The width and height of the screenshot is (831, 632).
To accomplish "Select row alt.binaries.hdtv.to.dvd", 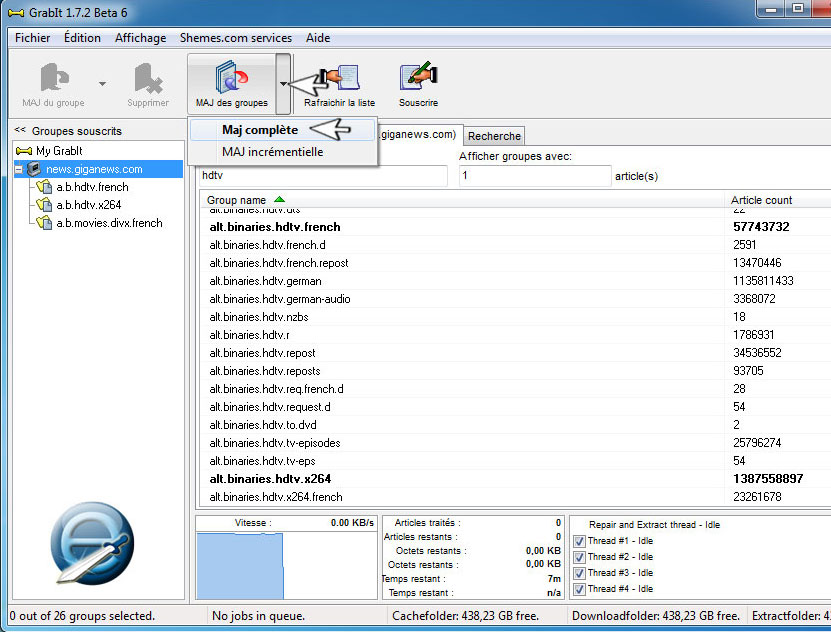I will click(515, 425).
